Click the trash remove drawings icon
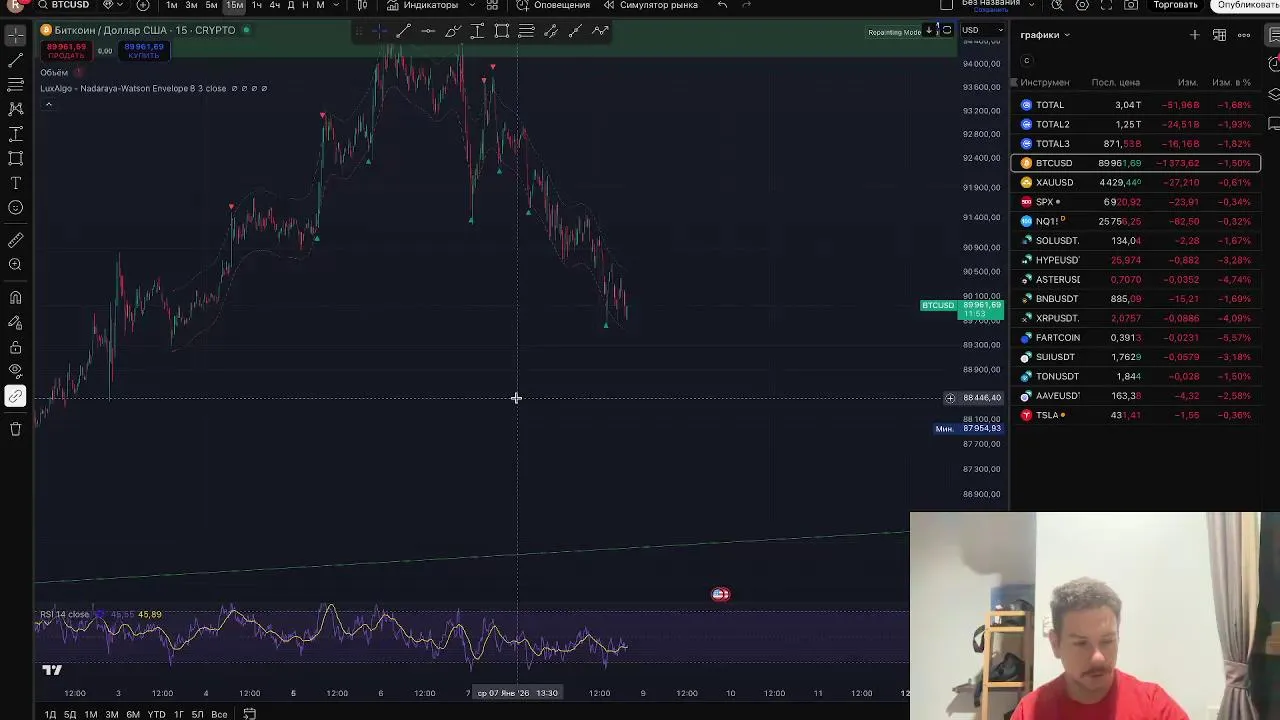 15,429
